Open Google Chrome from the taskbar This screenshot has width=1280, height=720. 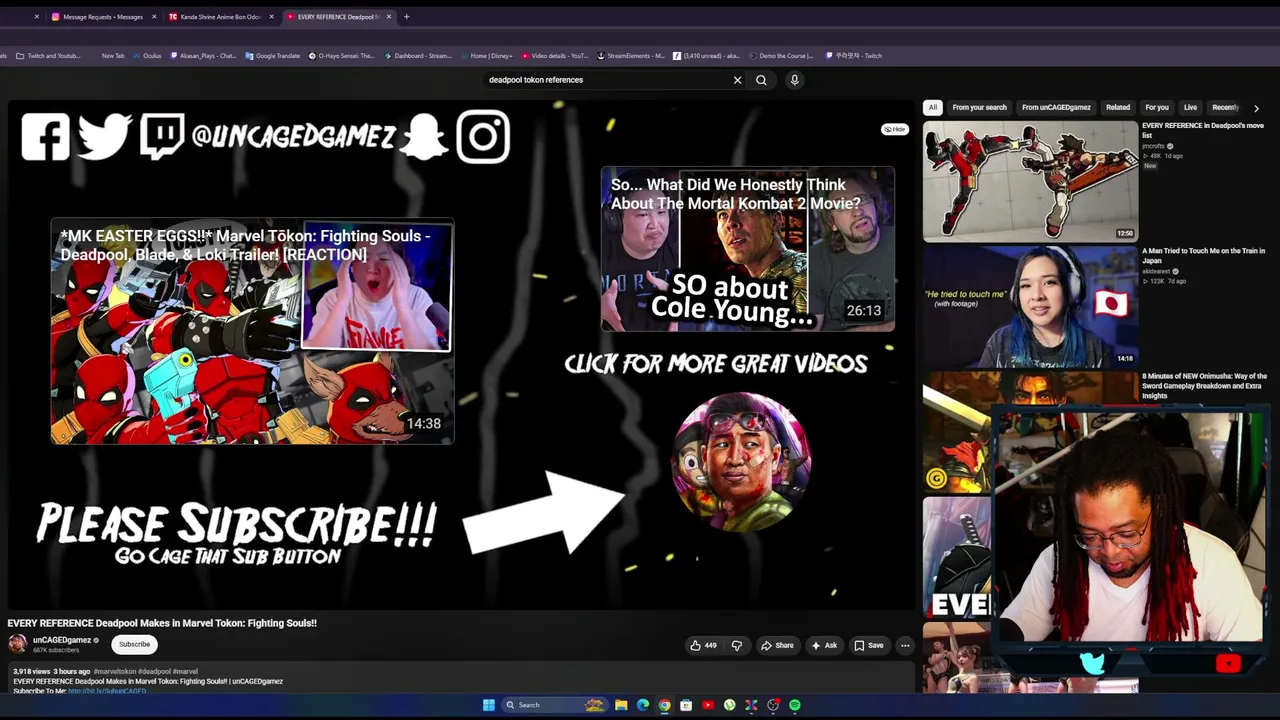click(664, 705)
